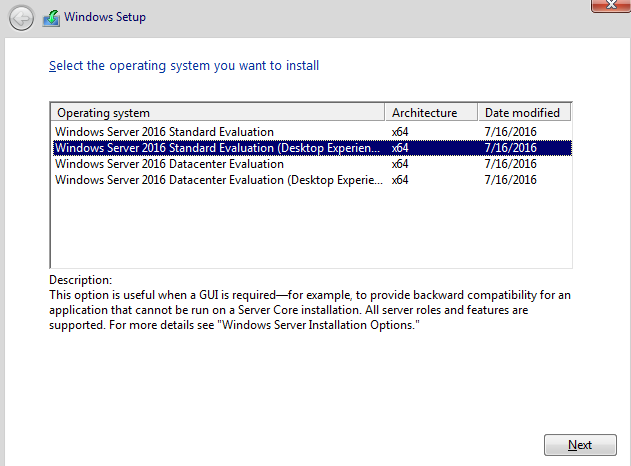Select Datacenter Evaluation (Desktop Experience) row
The width and height of the screenshot is (631, 466).
(312, 180)
